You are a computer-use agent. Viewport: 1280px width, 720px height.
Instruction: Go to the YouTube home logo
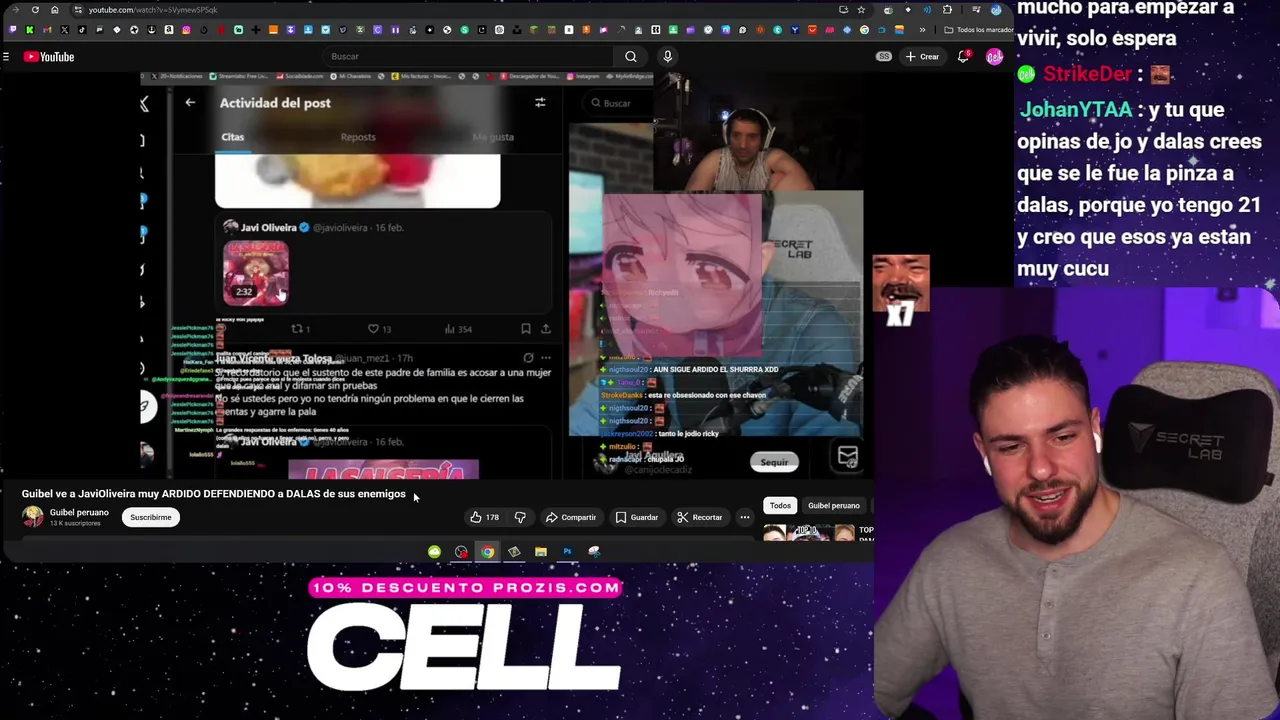(x=49, y=57)
